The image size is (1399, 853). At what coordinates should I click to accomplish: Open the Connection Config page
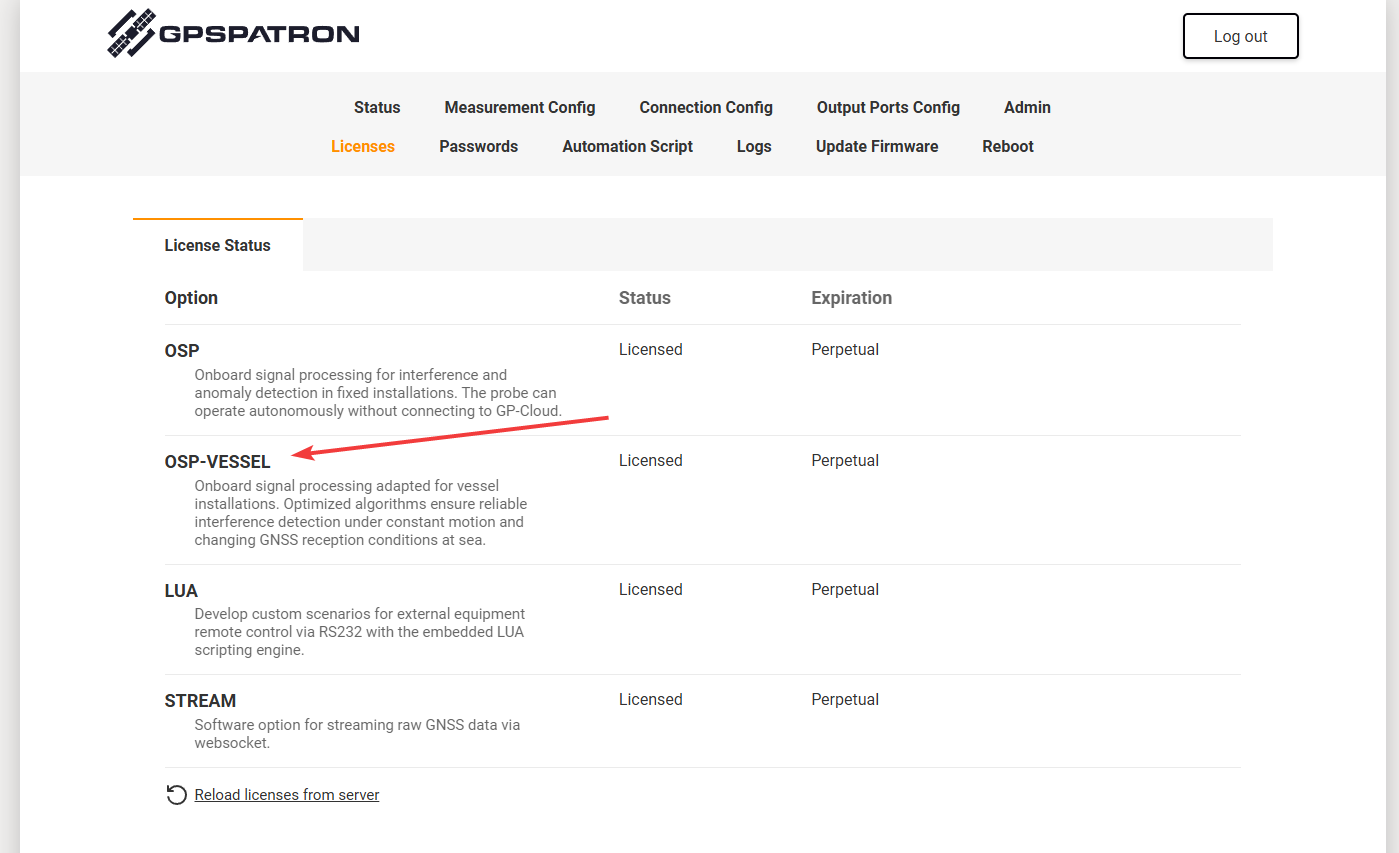coord(706,107)
